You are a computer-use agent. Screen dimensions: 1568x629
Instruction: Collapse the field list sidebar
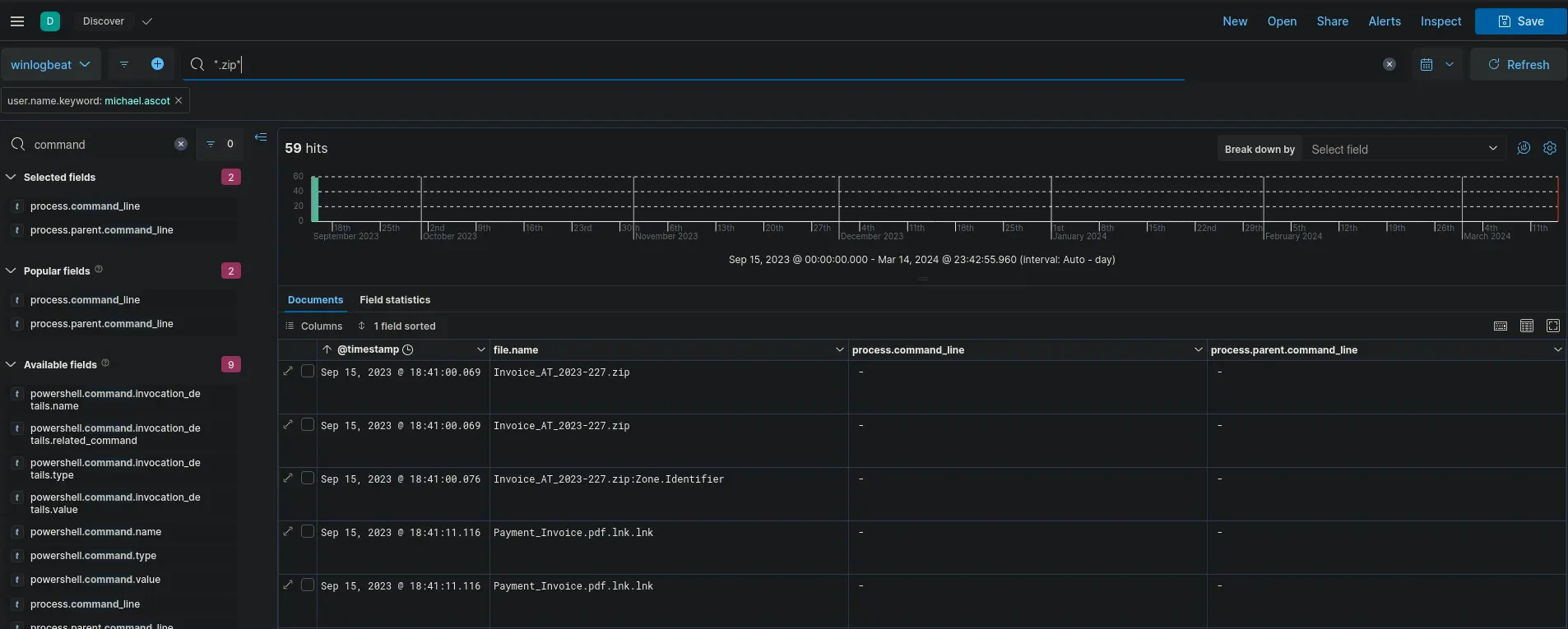pos(261,137)
